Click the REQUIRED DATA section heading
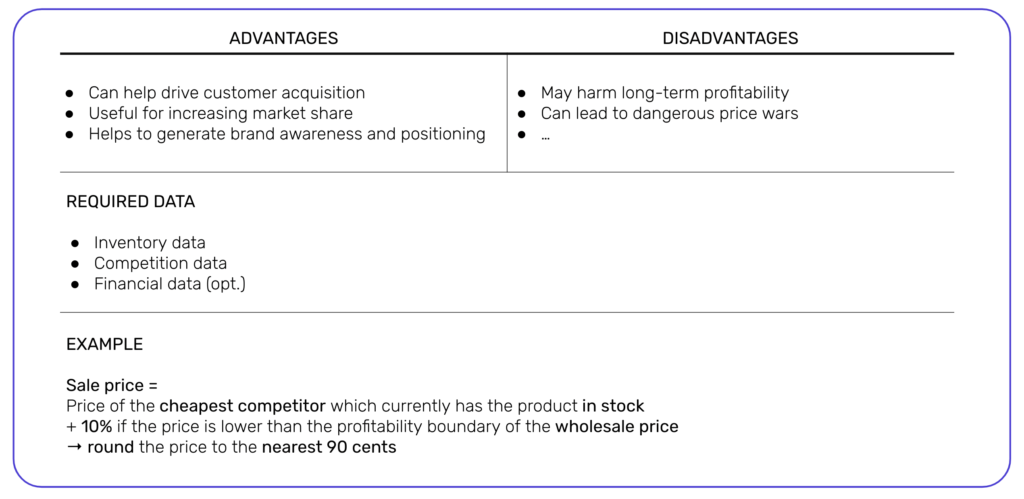This screenshot has width=1024, height=499. click(x=131, y=202)
